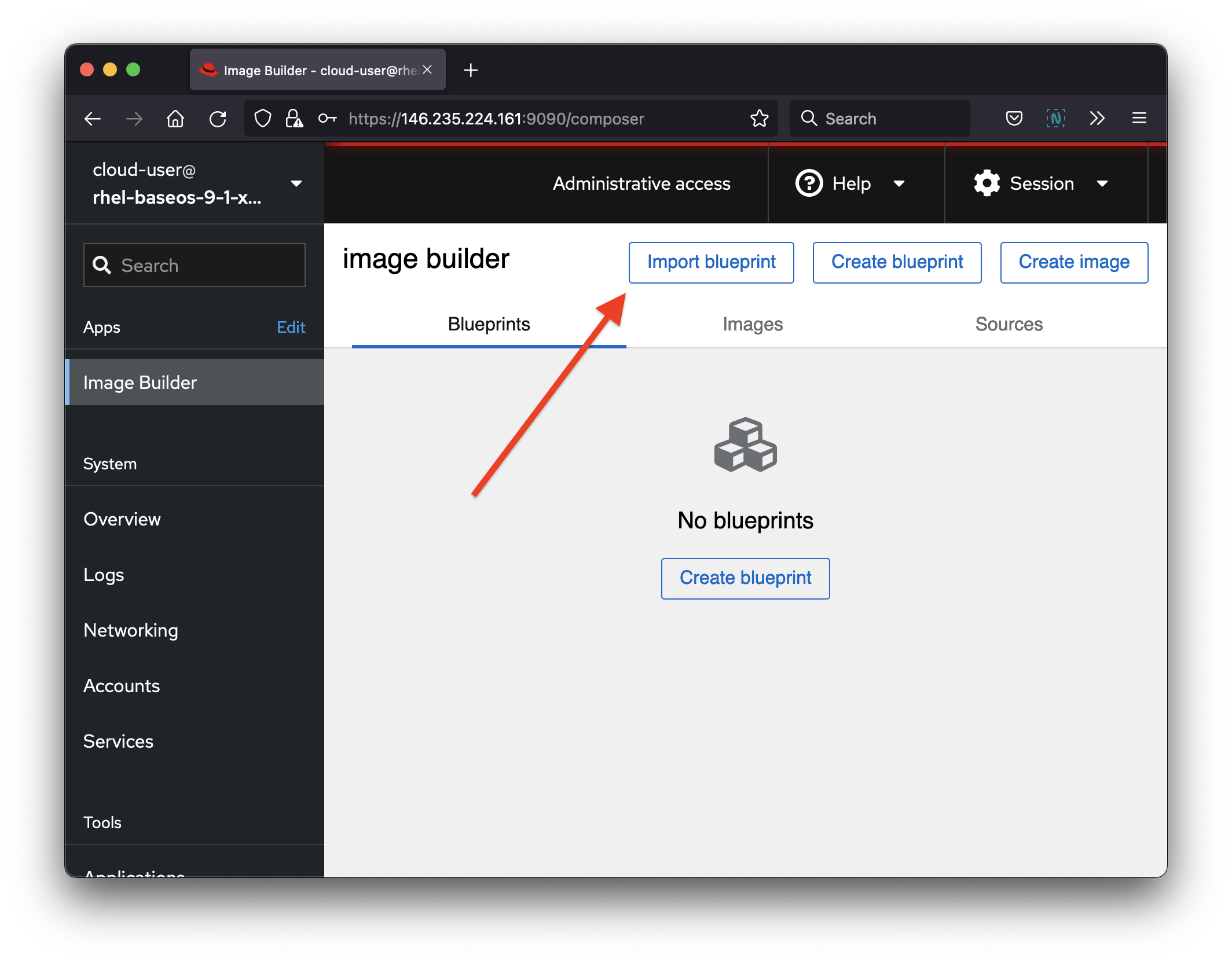1232x963 pixels.
Task: Click the insecure connection padlock icon
Action: point(294,118)
